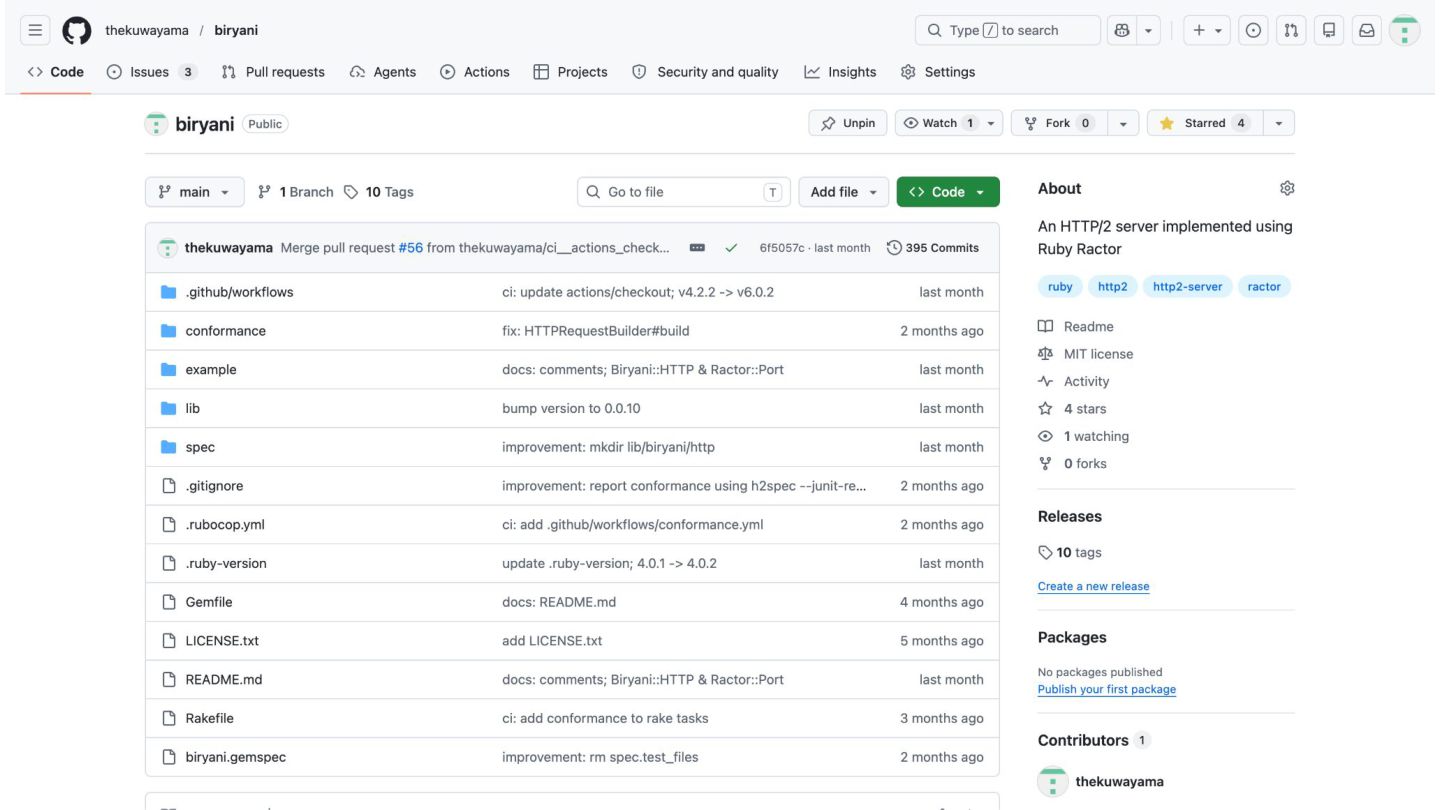Unstar the repository with Starred button
This screenshot has height=810, width=1440.
[1204, 123]
